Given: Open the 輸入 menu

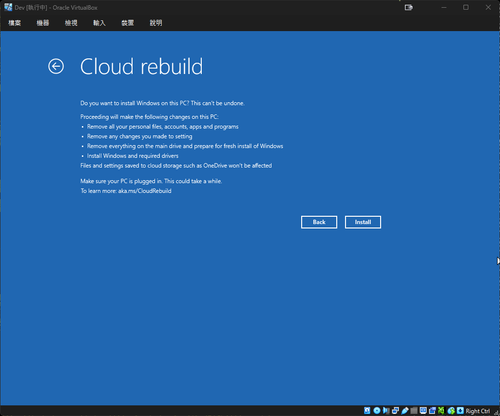Looking at the screenshot, I should coord(99,23).
